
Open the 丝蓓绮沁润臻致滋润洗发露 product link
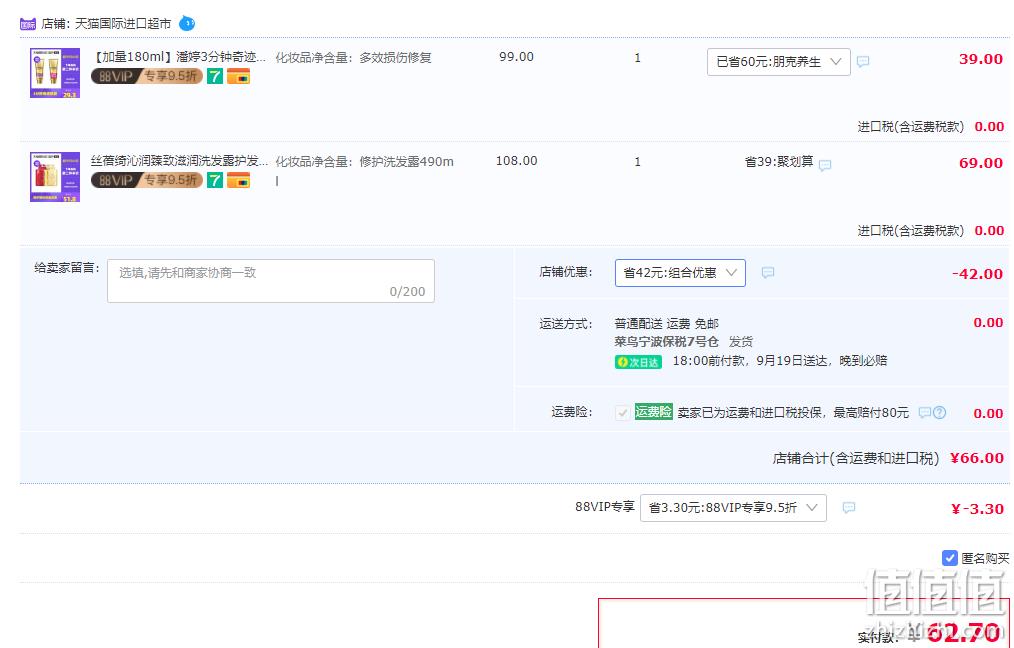tap(179, 161)
